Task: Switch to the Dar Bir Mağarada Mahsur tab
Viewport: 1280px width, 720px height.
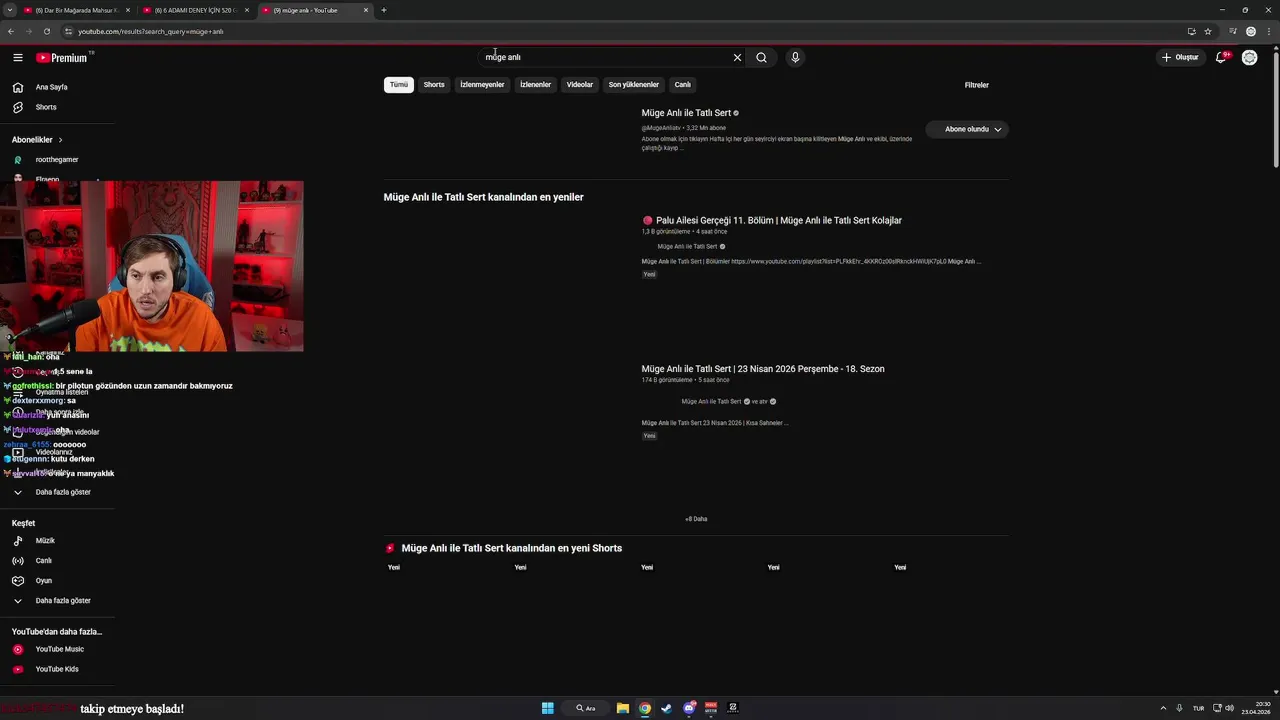Action: (x=75, y=10)
